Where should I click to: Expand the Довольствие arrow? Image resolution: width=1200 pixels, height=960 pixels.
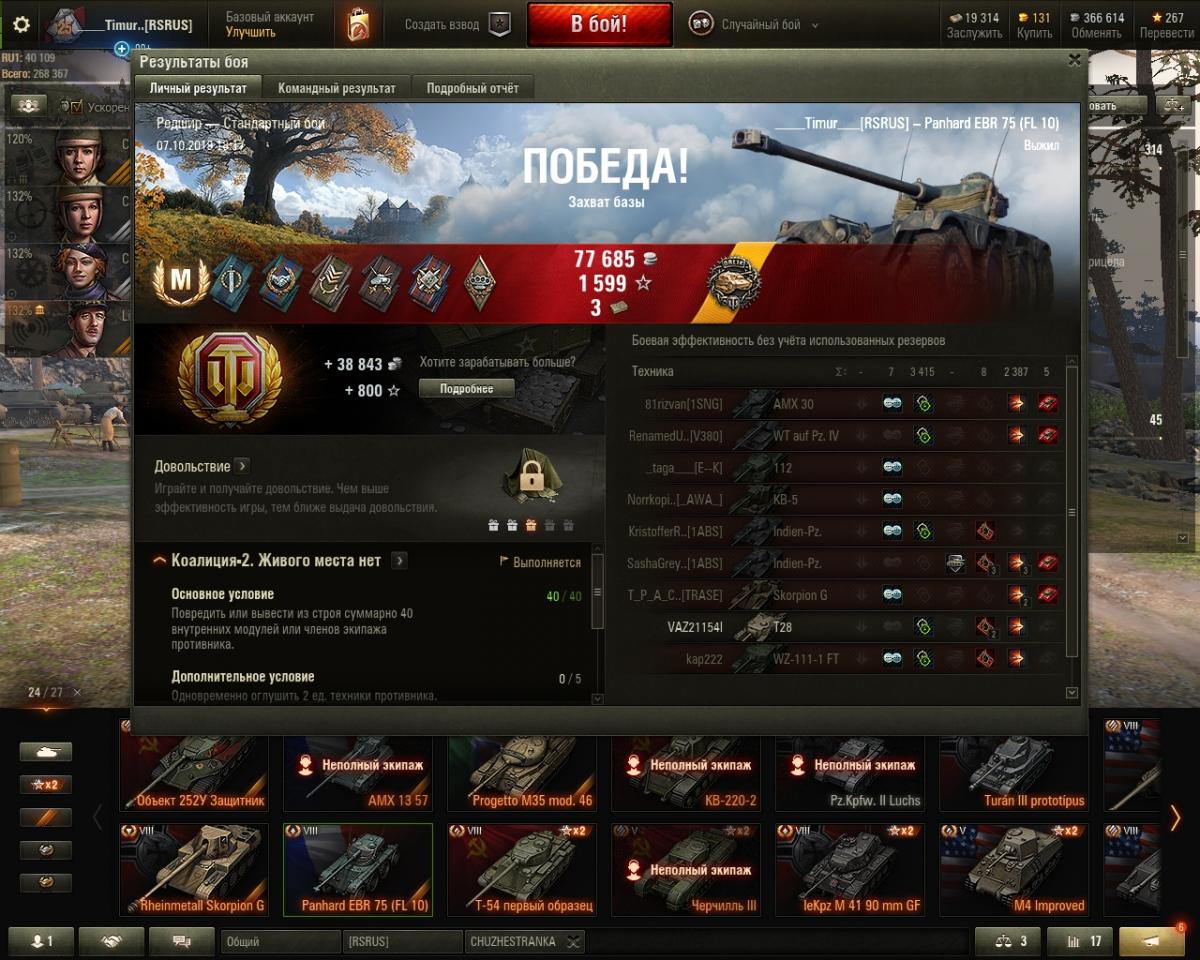(x=243, y=466)
